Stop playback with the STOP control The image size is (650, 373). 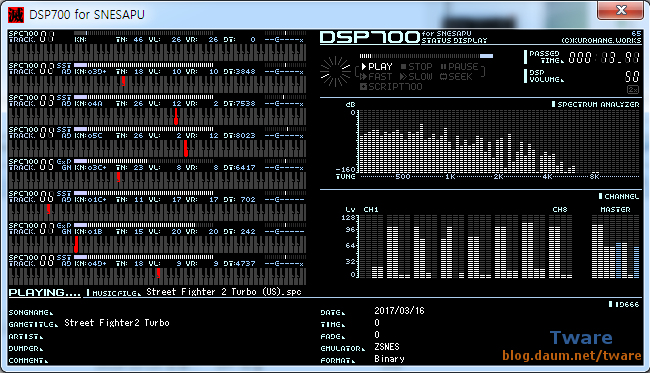[x=417, y=66]
